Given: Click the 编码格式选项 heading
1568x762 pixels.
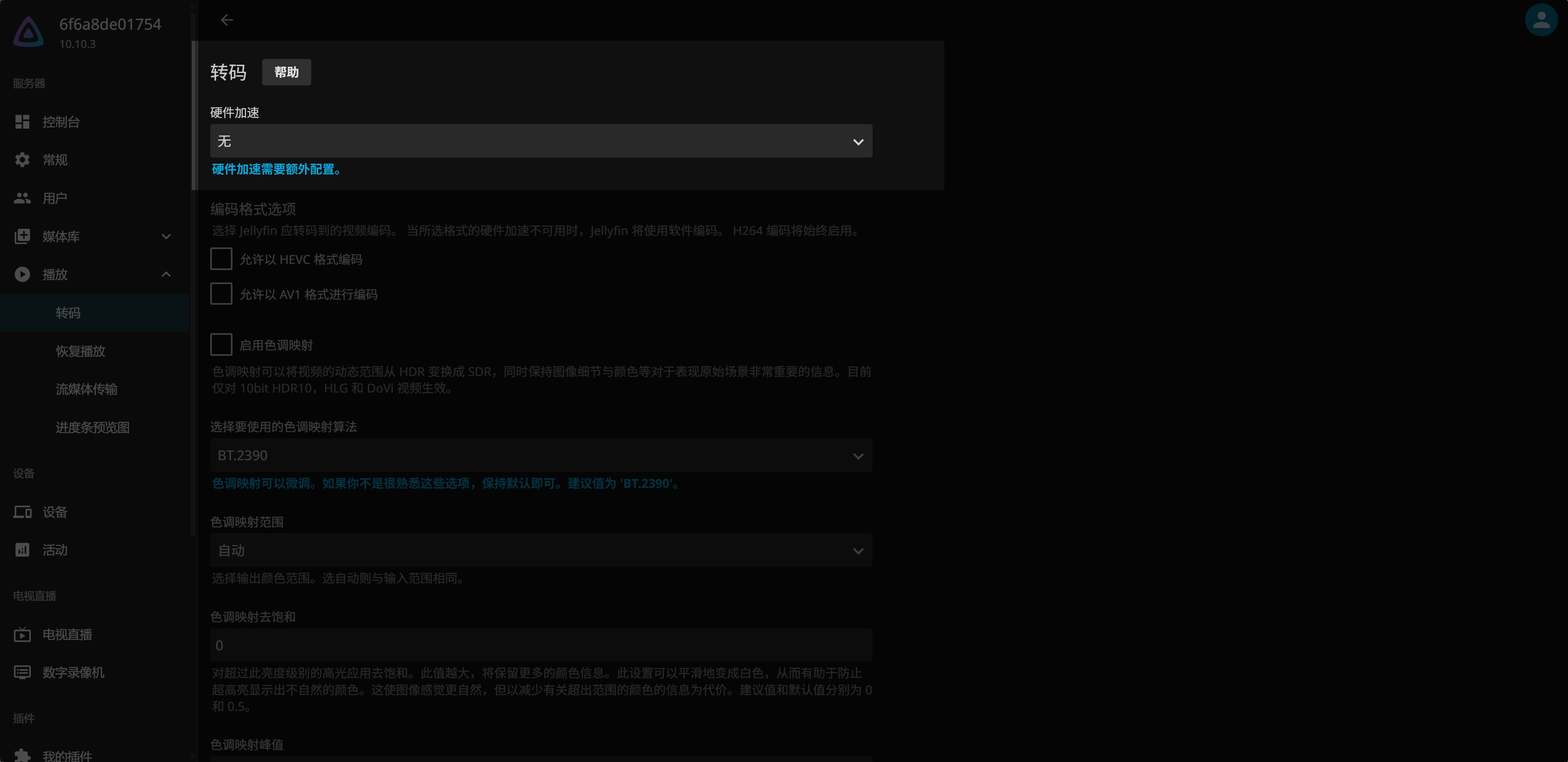Looking at the screenshot, I should pyautogui.click(x=253, y=209).
